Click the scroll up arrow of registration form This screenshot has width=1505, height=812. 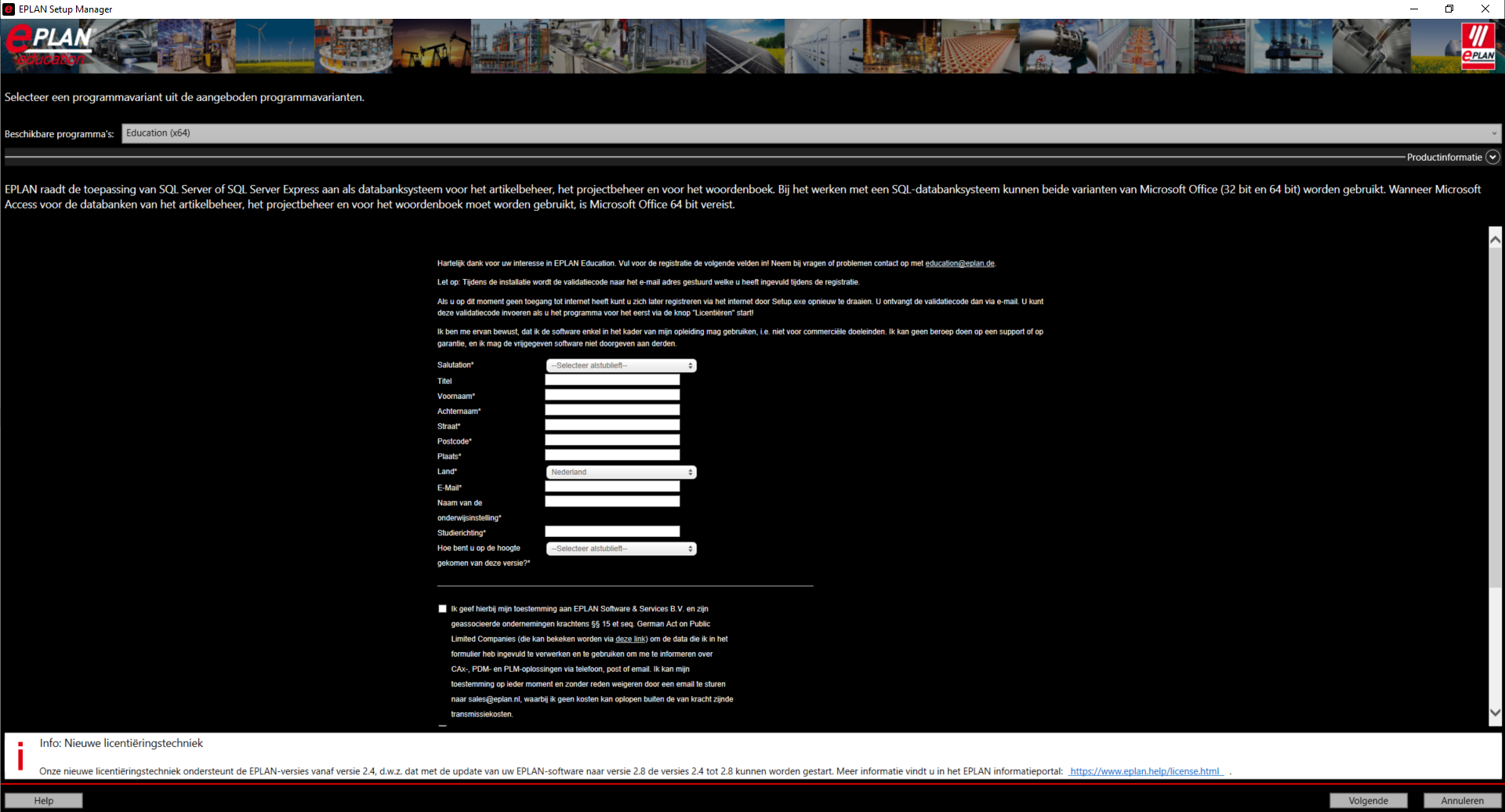pos(1495,241)
